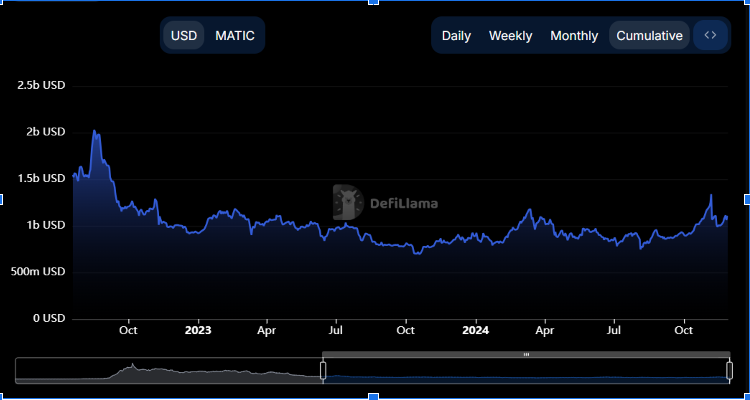Click the 2024 label on the x-axis
750x400 pixels.
pyautogui.click(x=476, y=331)
